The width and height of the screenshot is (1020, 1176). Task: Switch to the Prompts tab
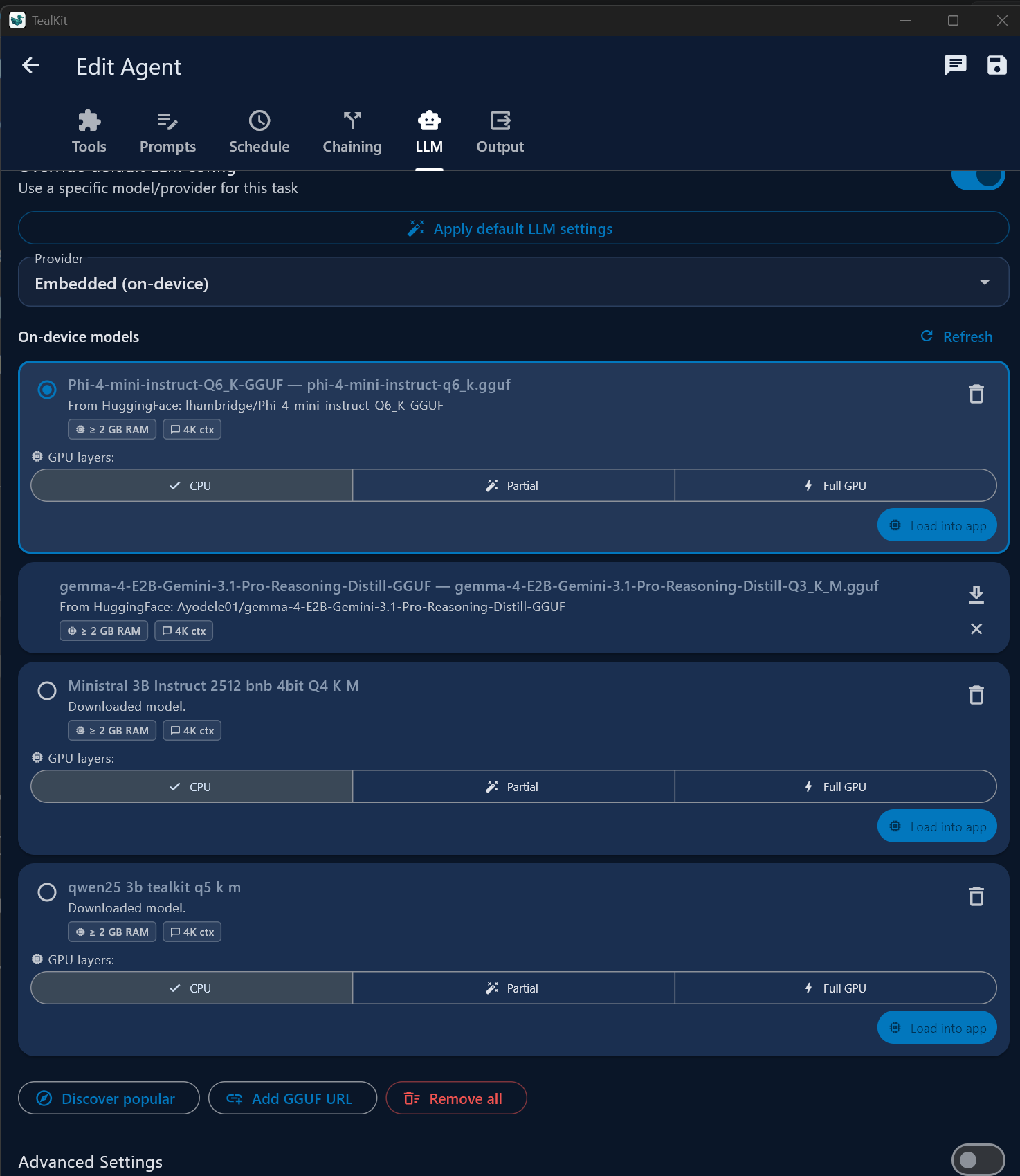coord(167,132)
